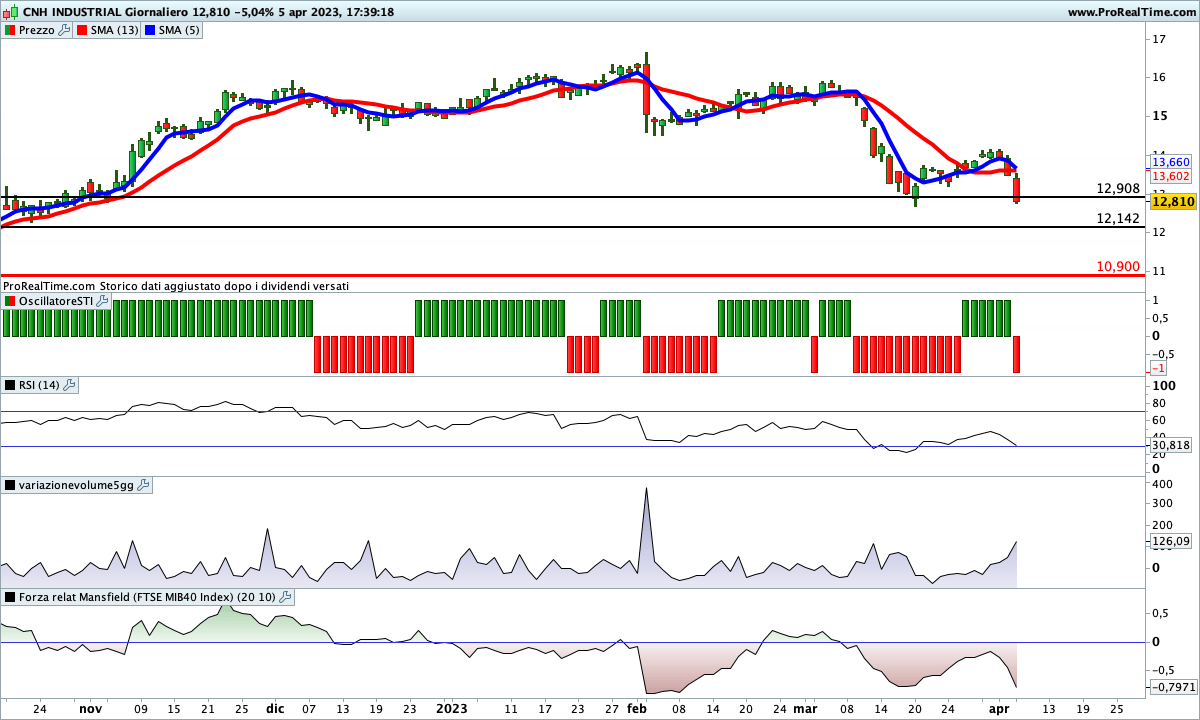The height and width of the screenshot is (720, 1200).
Task: Click the red SMA (13) color square
Action: tap(84, 30)
